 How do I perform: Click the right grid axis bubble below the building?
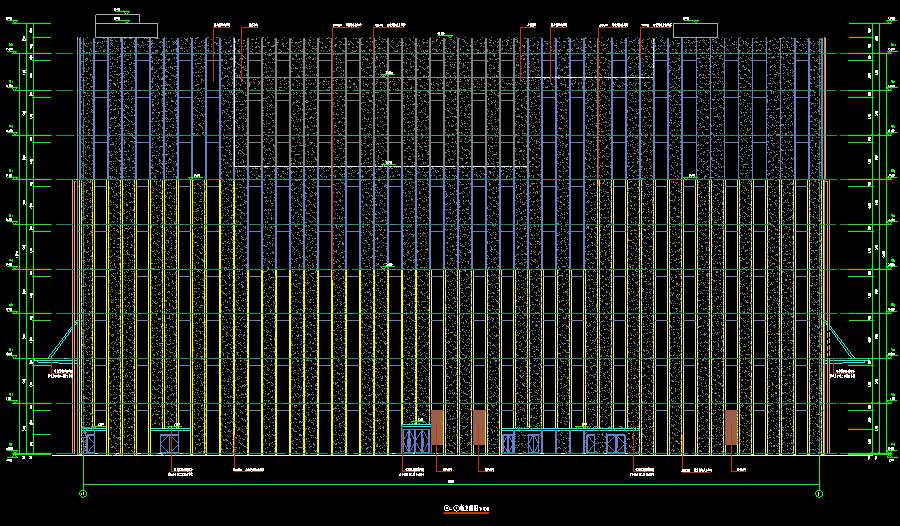tap(819, 493)
